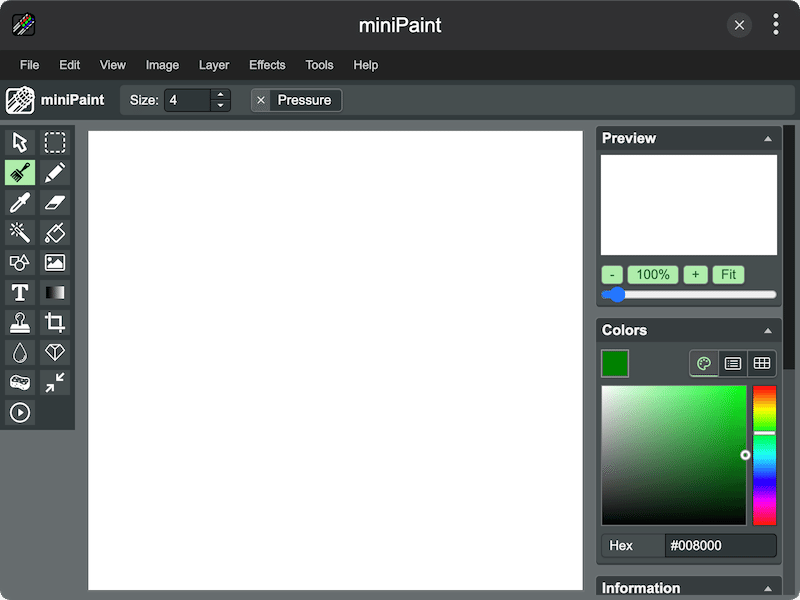Image resolution: width=800 pixels, height=600 pixels.
Task: Collapse the Colors panel
Action: click(767, 331)
